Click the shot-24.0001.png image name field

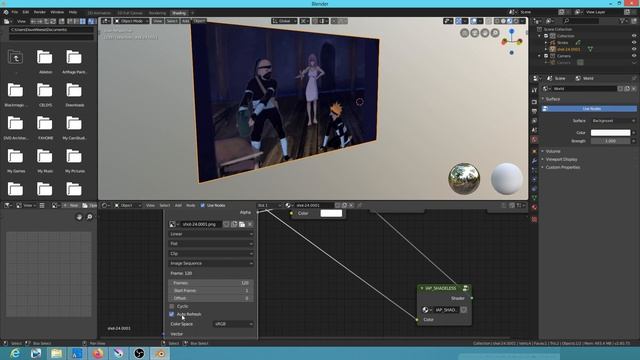pyautogui.click(x=201, y=224)
